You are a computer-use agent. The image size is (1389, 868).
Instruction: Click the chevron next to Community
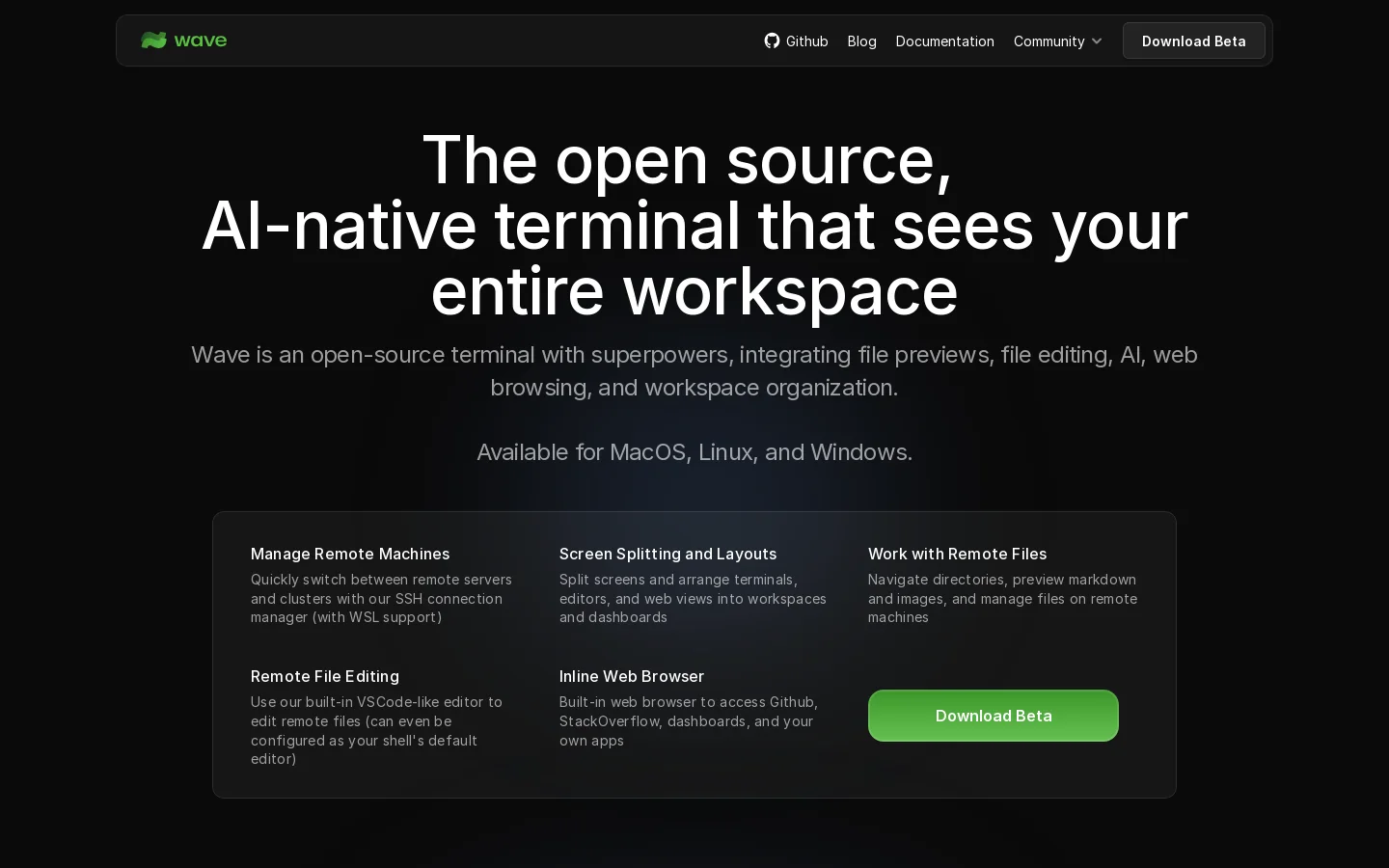1097,41
